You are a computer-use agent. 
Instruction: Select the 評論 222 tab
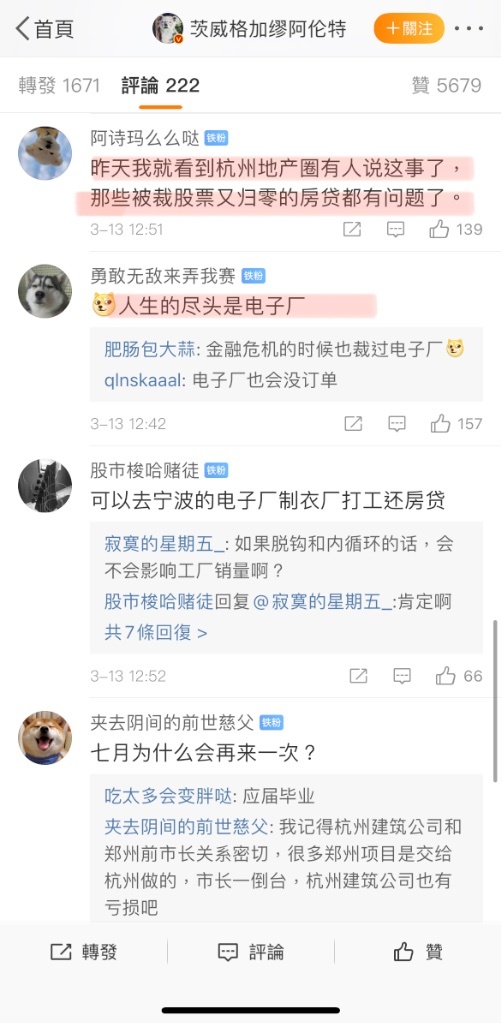pyautogui.click(x=161, y=86)
